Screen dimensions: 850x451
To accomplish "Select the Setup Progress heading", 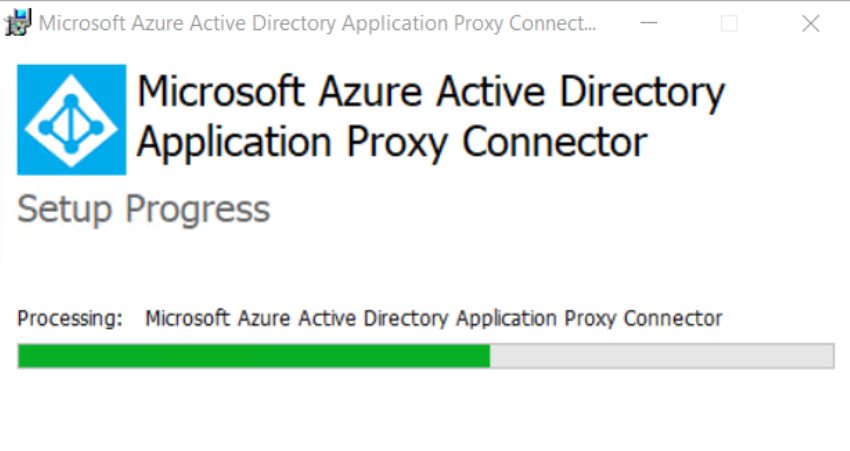I will [x=144, y=209].
